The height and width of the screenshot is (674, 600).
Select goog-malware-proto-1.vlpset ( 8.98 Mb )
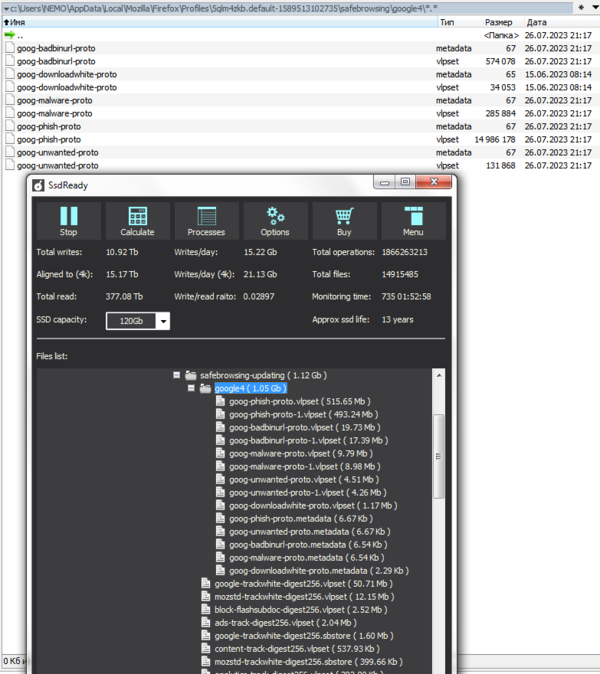pos(305,467)
